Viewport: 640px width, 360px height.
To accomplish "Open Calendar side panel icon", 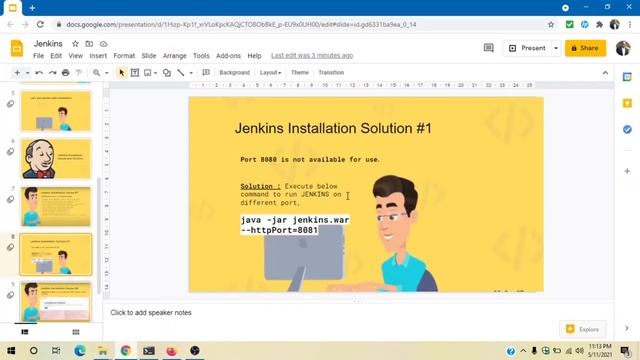I will point(627,77).
